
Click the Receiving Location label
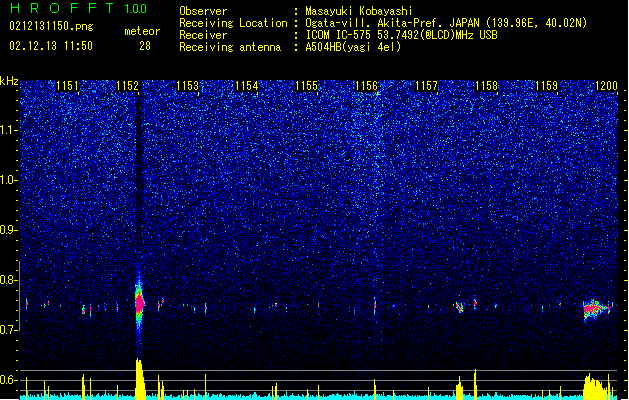(x=233, y=23)
